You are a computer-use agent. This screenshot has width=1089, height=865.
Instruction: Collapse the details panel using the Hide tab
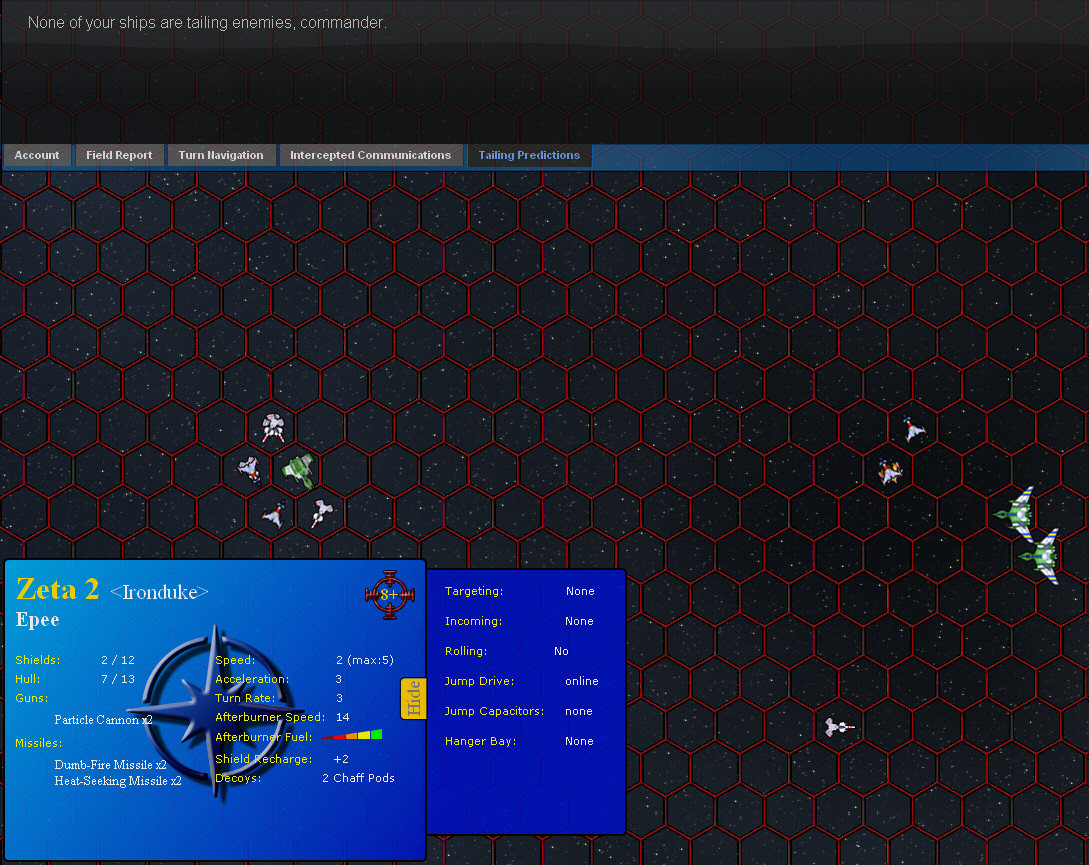tap(413, 698)
